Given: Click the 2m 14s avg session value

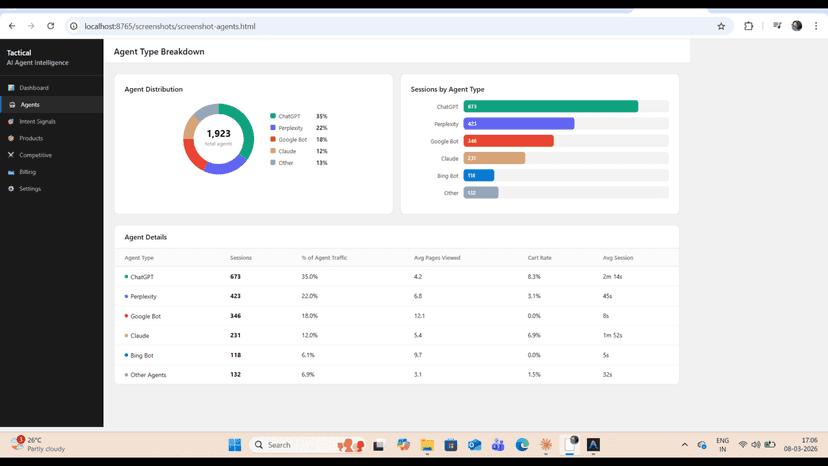Looking at the screenshot, I should pos(613,276).
